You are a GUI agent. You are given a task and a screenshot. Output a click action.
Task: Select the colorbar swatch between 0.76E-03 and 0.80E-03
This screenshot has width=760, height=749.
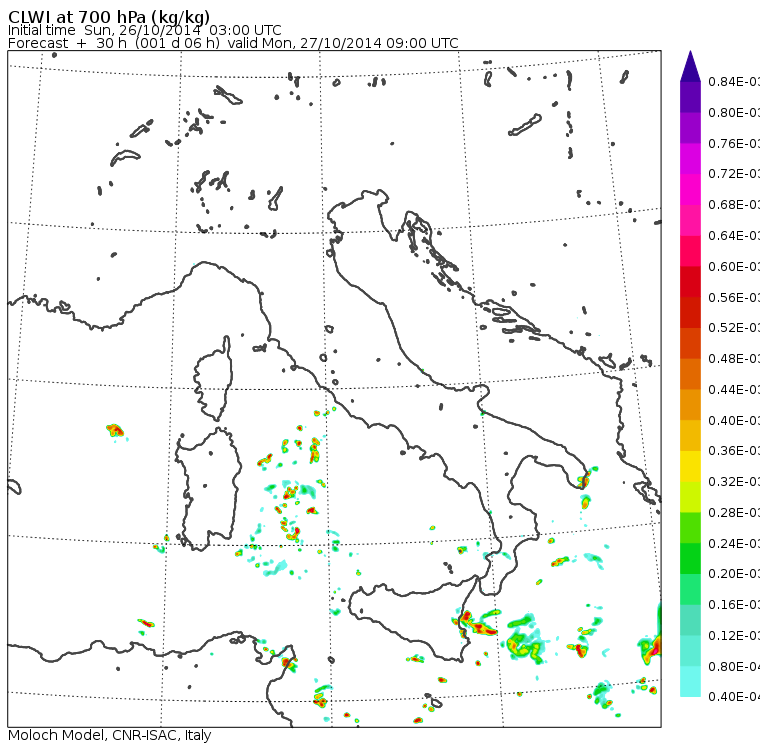coord(690,128)
